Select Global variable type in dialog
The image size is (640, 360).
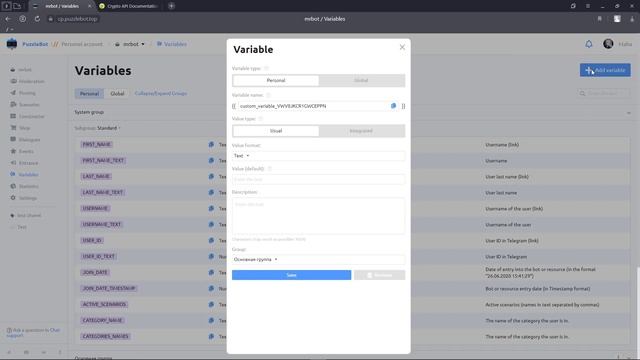pos(361,80)
